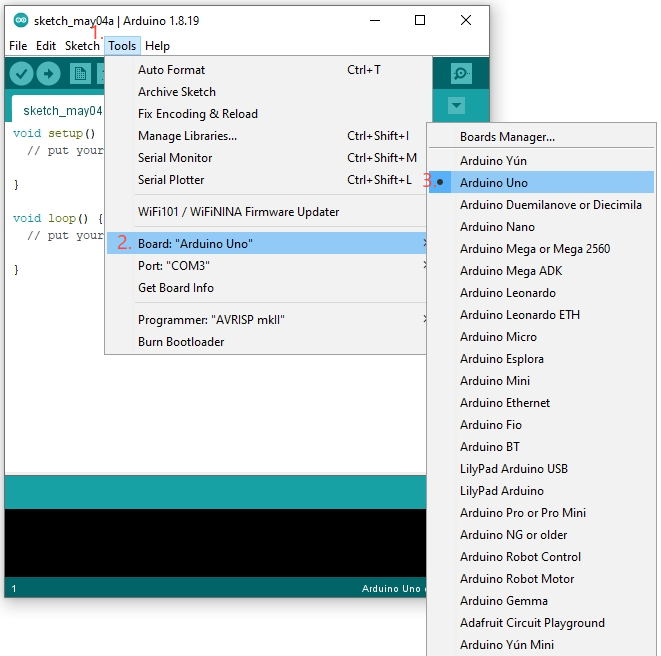Pick Arduino Micro board

(x=541, y=336)
